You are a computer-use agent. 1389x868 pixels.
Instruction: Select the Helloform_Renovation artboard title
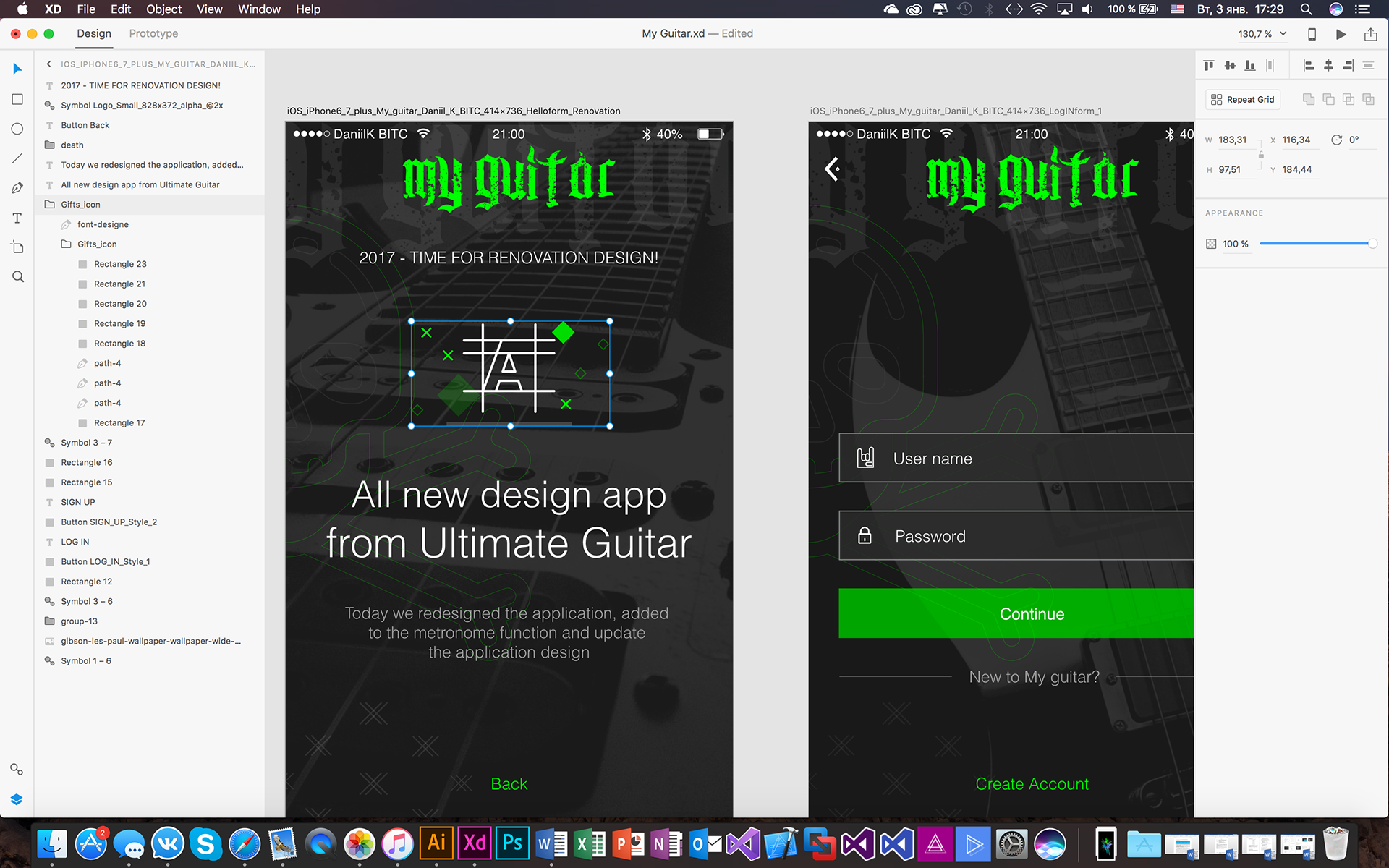pos(454,111)
